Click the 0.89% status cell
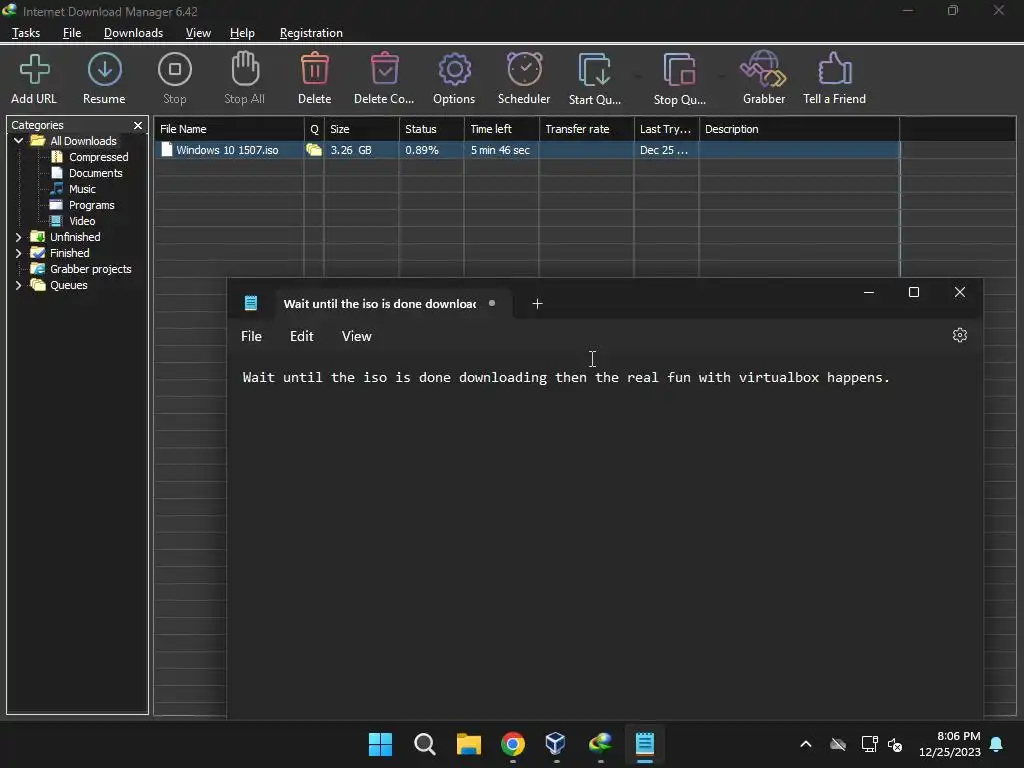 [422, 150]
